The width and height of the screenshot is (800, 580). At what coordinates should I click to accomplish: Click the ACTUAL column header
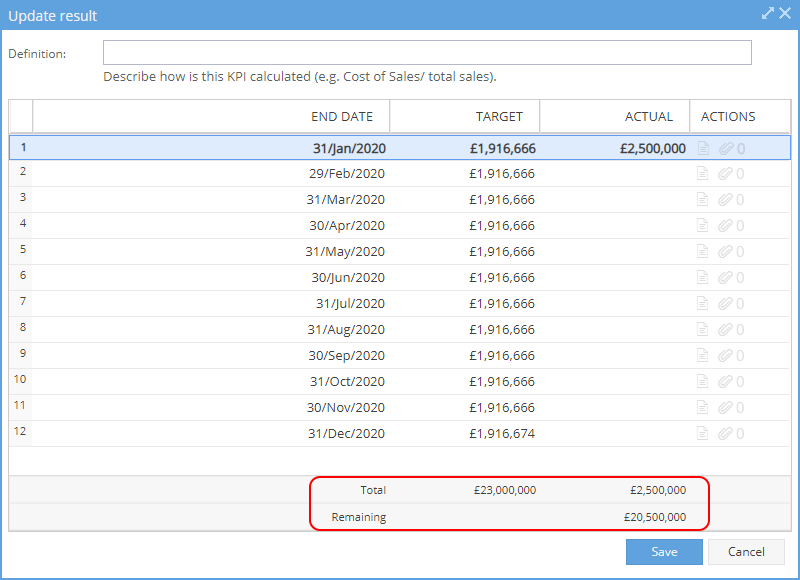click(615, 117)
